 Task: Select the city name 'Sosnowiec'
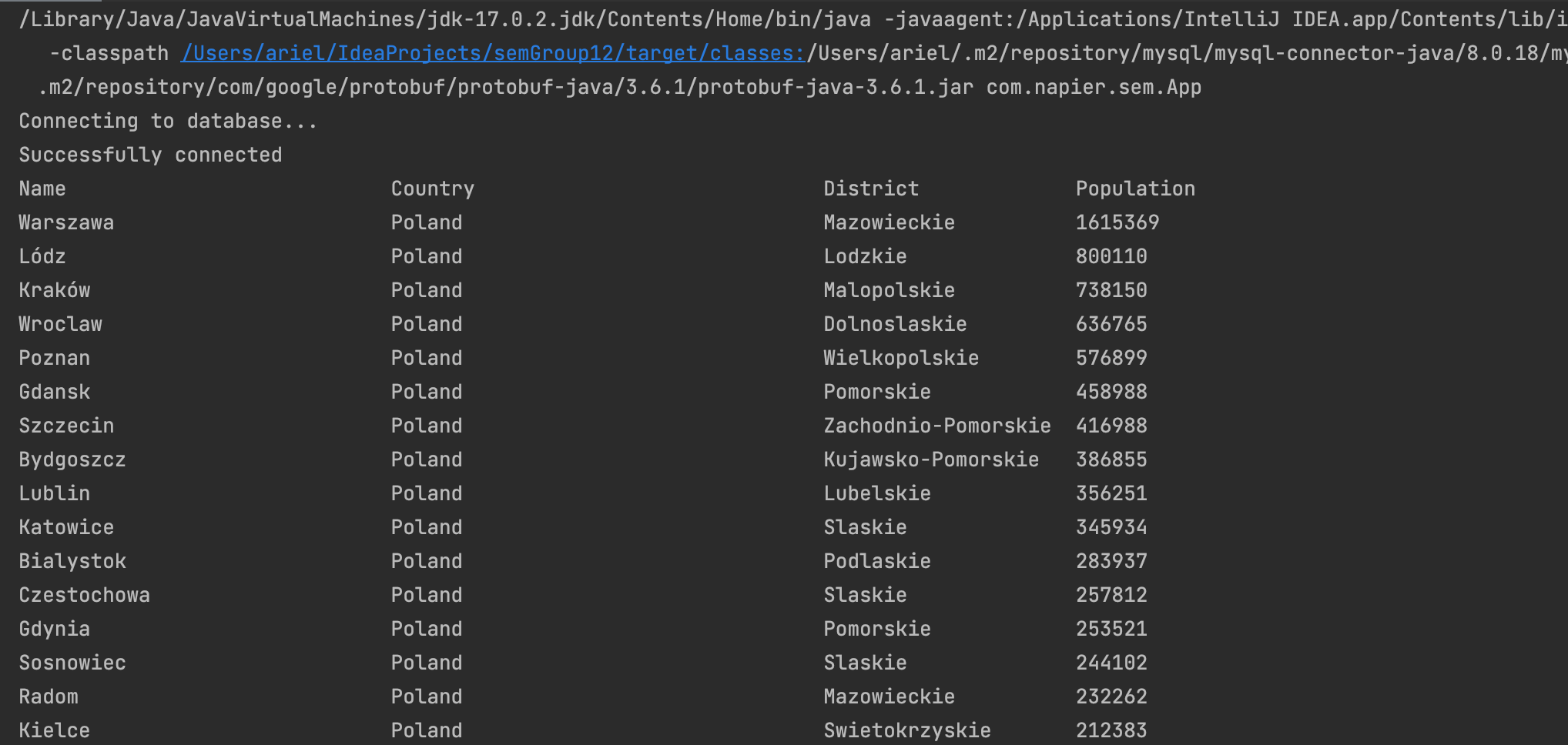coord(72,663)
